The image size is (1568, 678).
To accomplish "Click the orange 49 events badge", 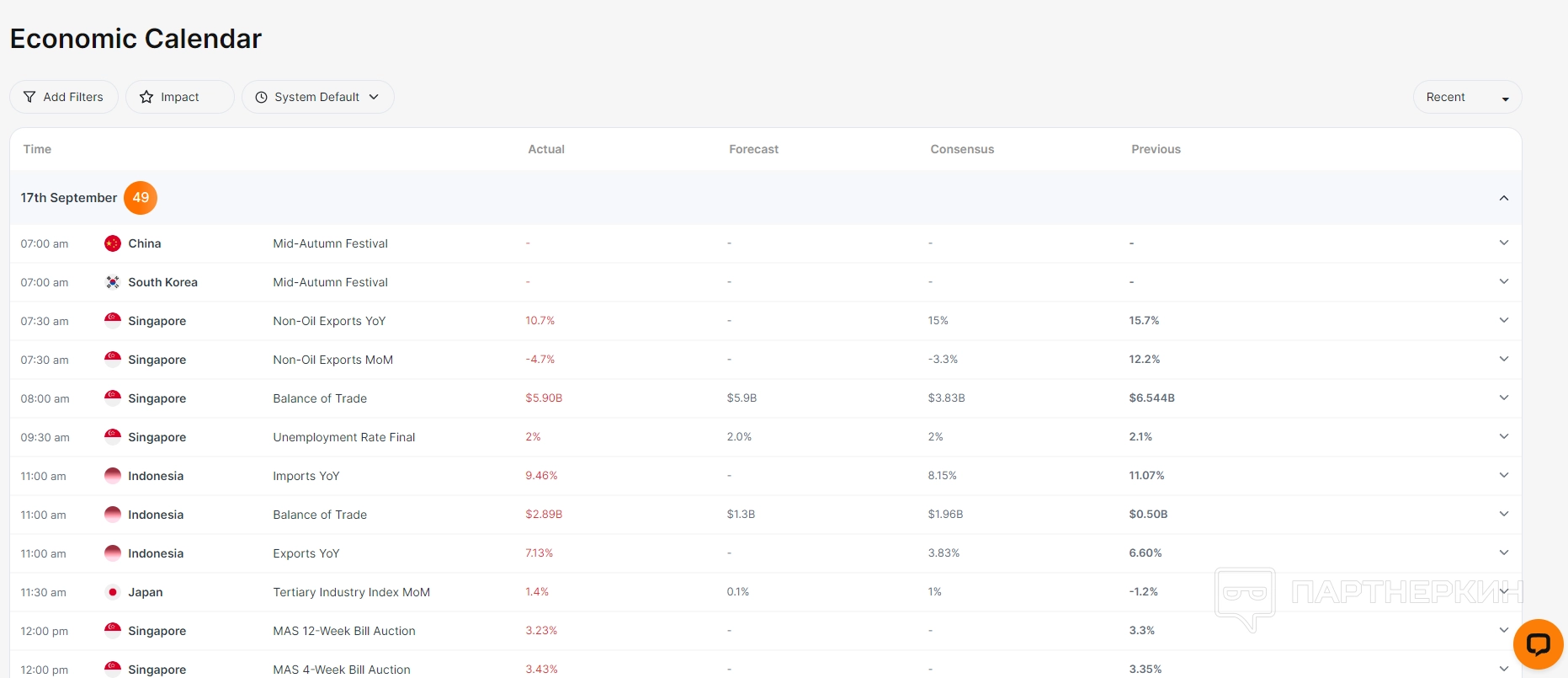I will click(x=141, y=198).
